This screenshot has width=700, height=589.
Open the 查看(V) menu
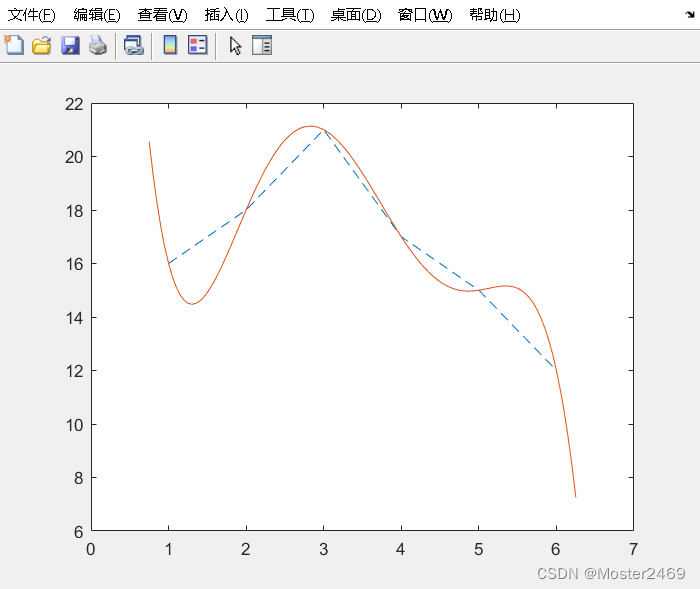pyautogui.click(x=162, y=15)
